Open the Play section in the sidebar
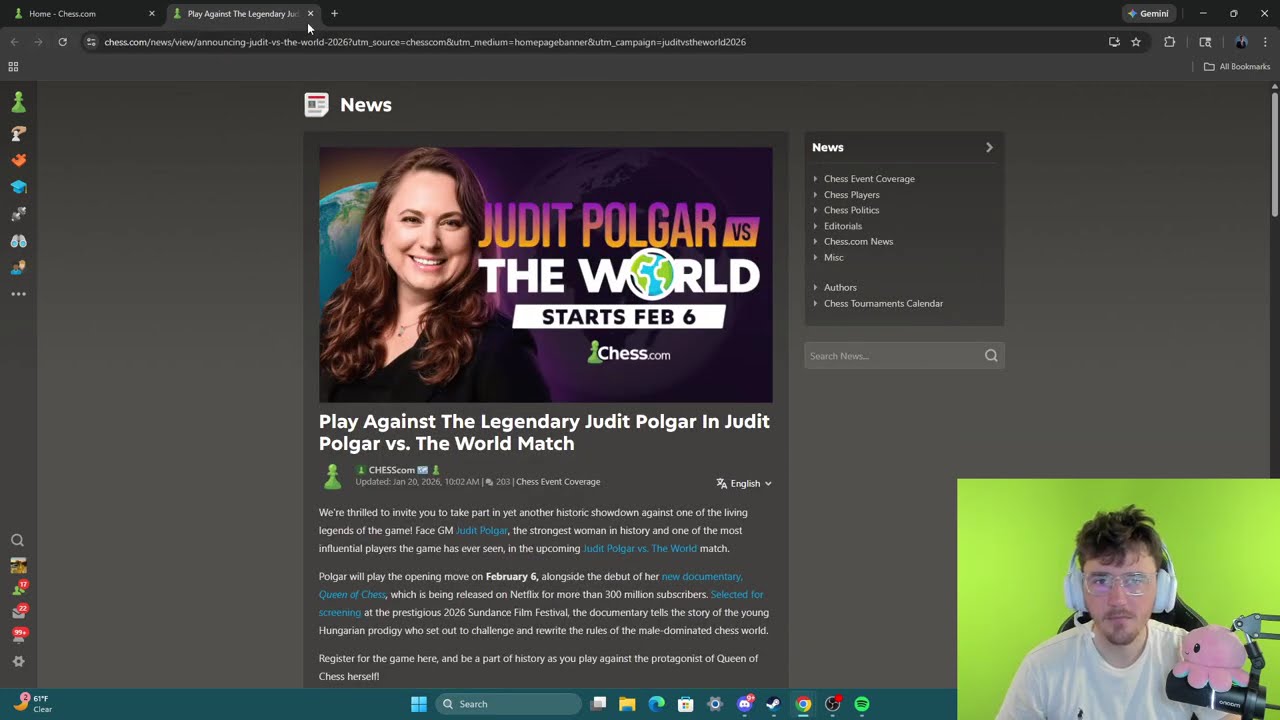The width and height of the screenshot is (1280, 720). coord(18,133)
